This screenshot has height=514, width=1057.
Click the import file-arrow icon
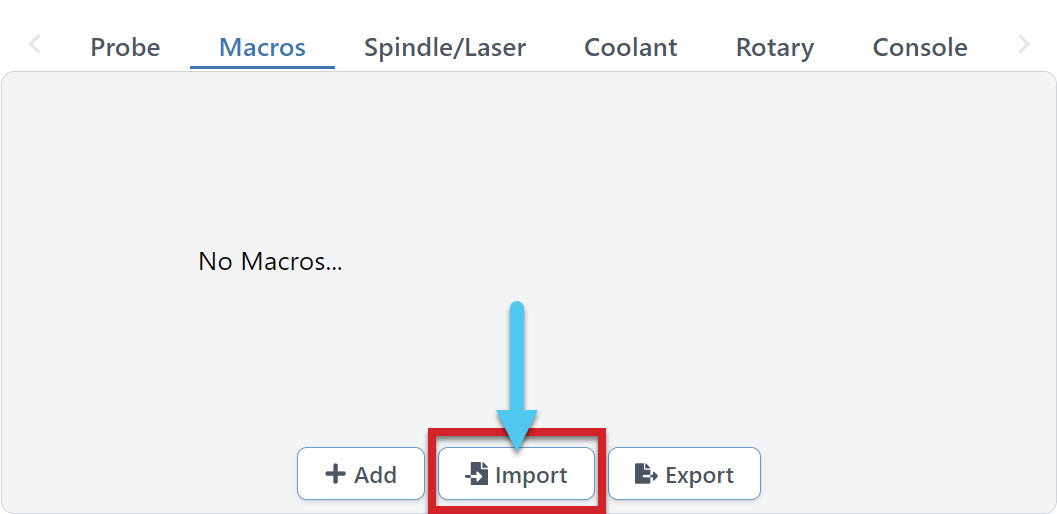click(477, 475)
